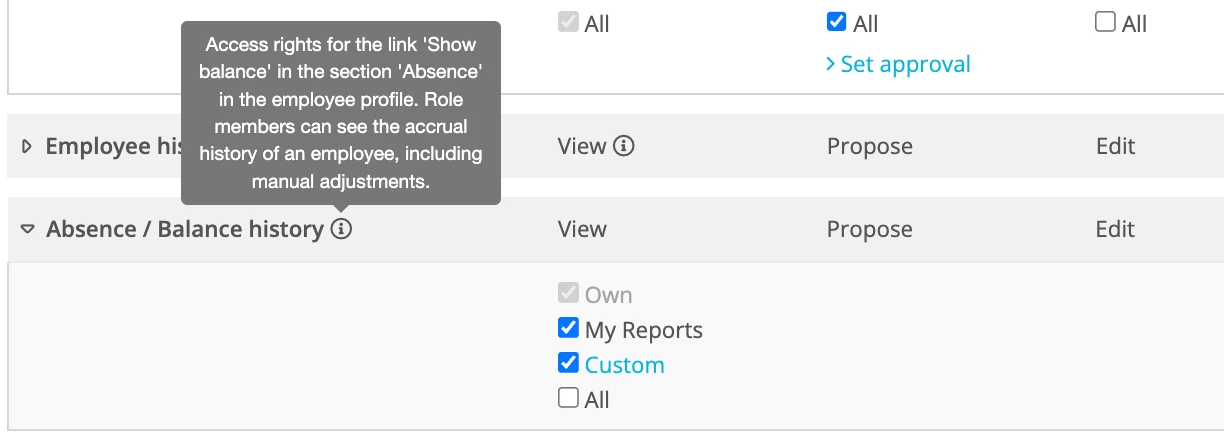Screen dimensions: 1224x432
Task: Click the Absence / Balance history section title
Action: click(x=185, y=230)
